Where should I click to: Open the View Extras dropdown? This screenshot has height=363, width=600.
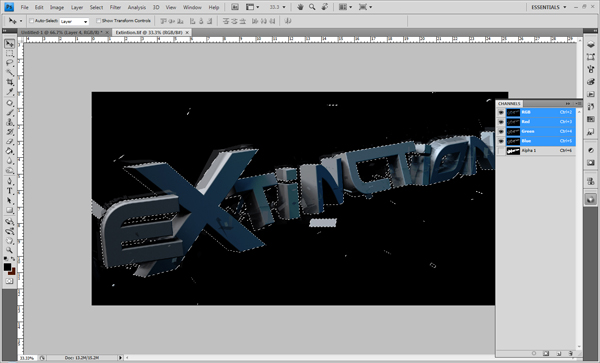252,7
